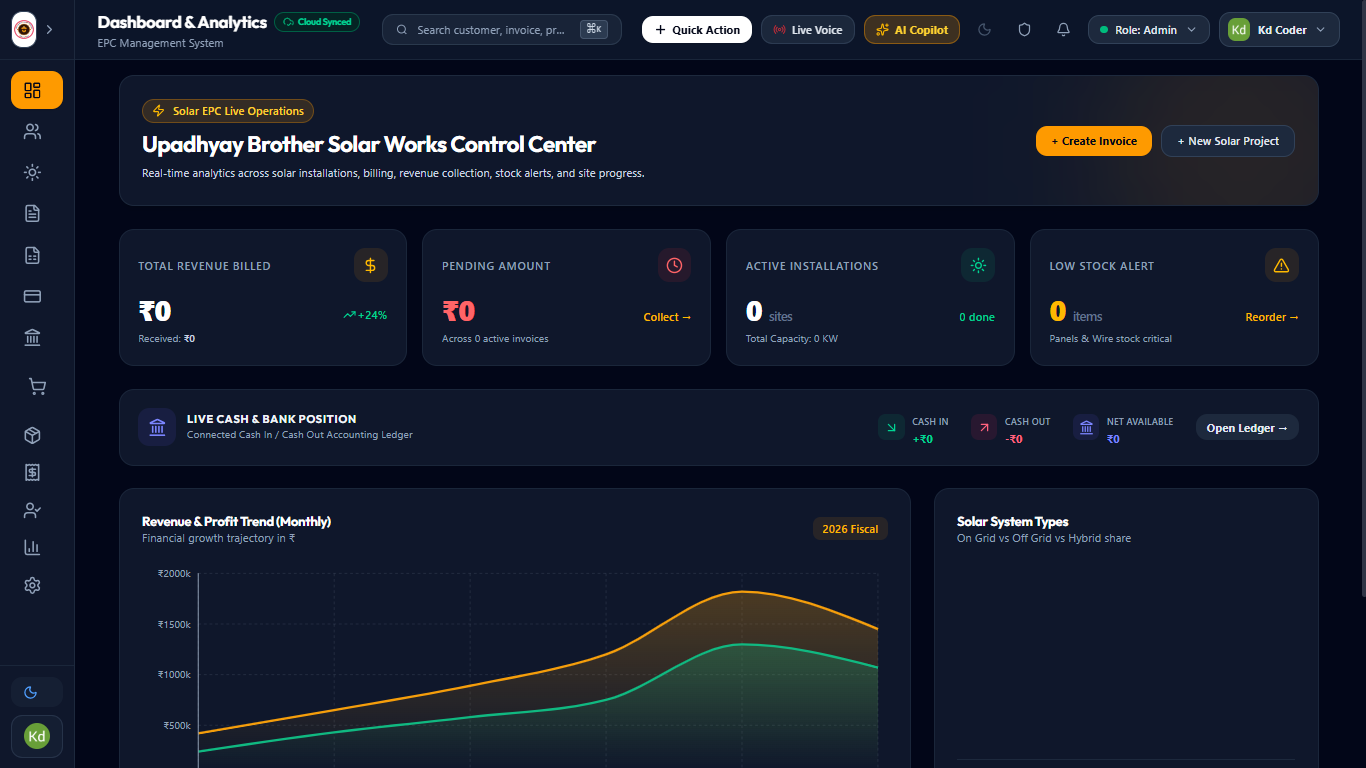The width and height of the screenshot is (1366, 768).
Task: Open the solar projects sun sidebar icon
Action: [x=32, y=172]
